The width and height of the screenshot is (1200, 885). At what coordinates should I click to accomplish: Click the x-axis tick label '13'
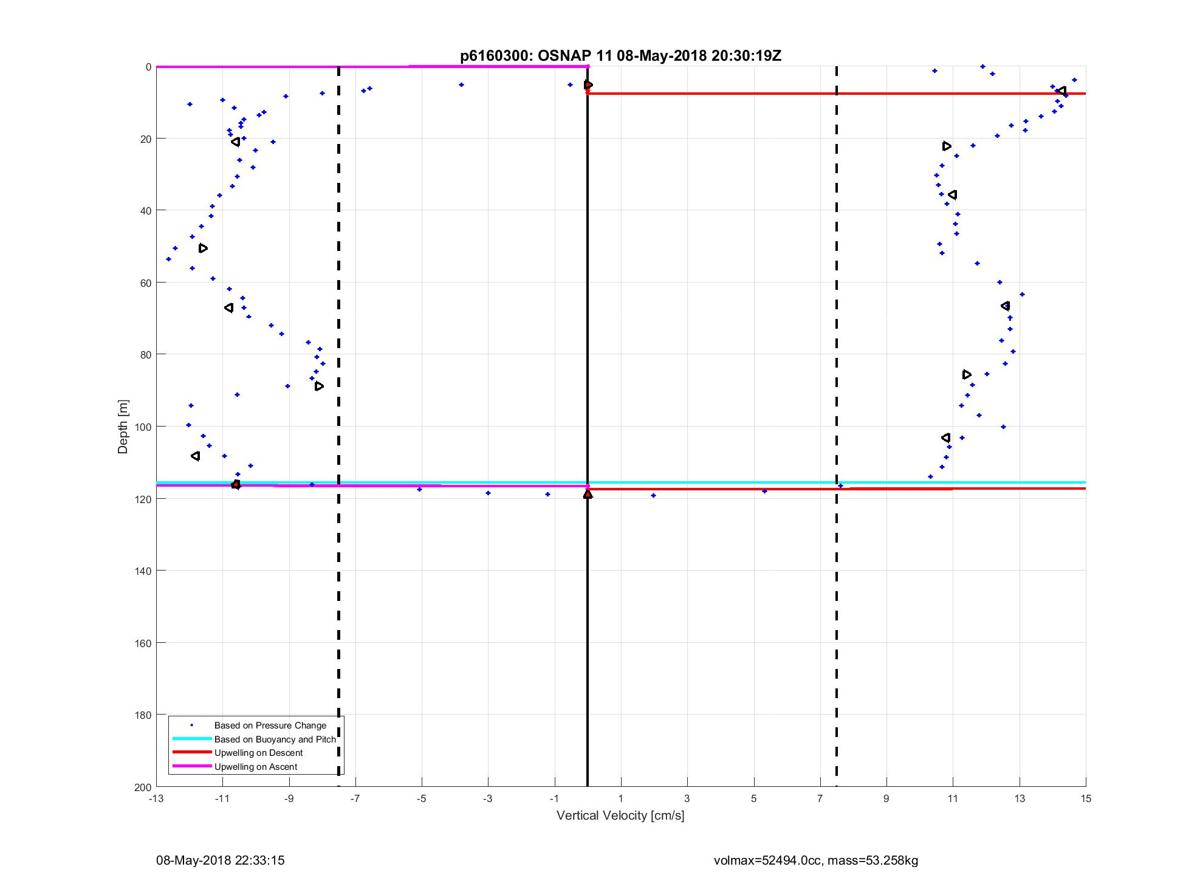(1019, 799)
